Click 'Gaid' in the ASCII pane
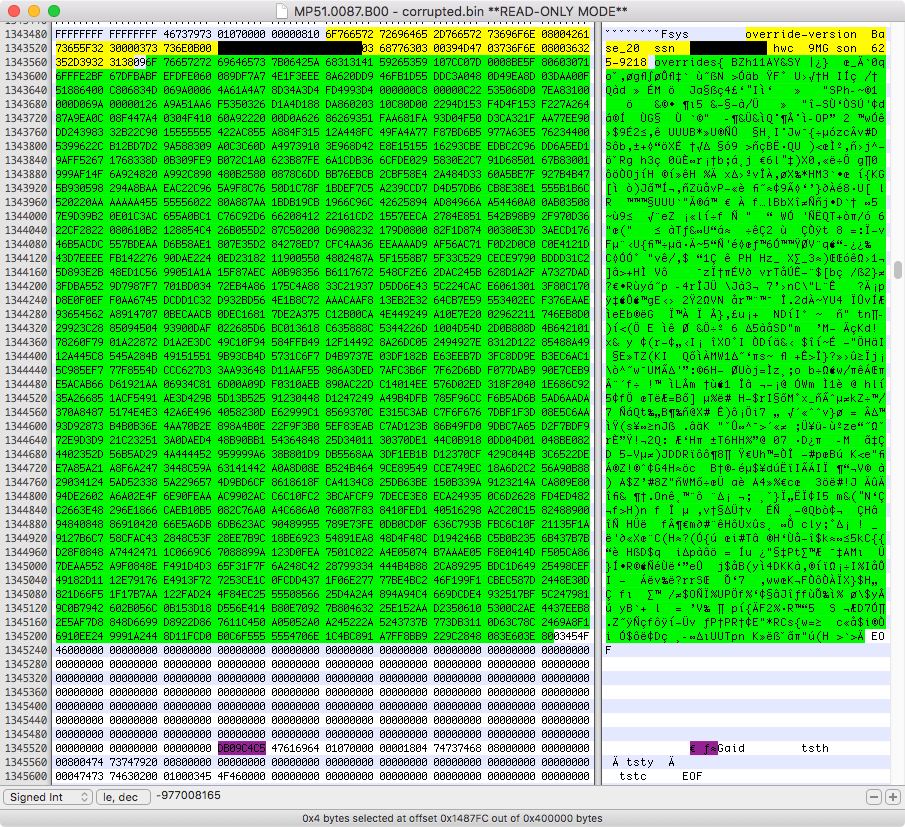Image resolution: width=905 pixels, height=827 pixels. pyautogui.click(x=731, y=748)
